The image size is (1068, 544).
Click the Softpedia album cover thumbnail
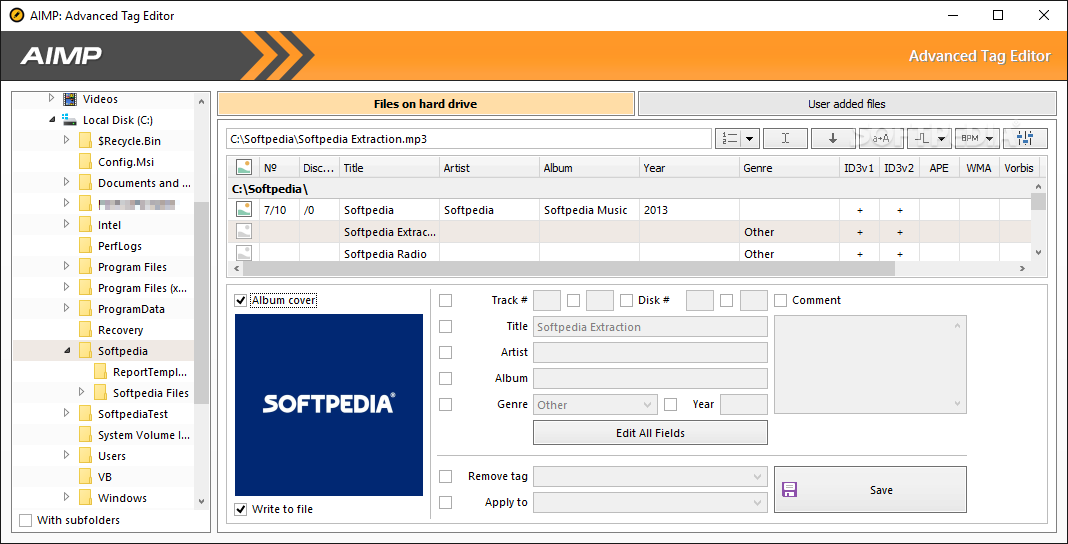click(x=329, y=404)
